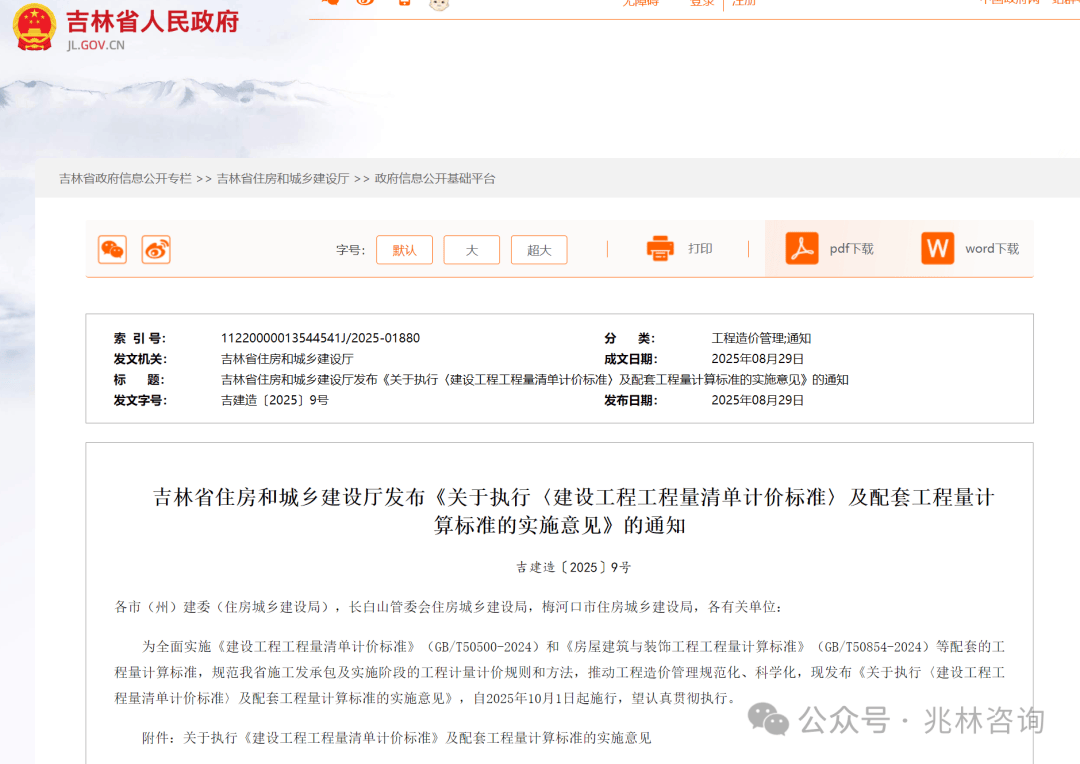Click the attachment line starting 附件：关于执行
The image size is (1080, 764).
pos(397,738)
